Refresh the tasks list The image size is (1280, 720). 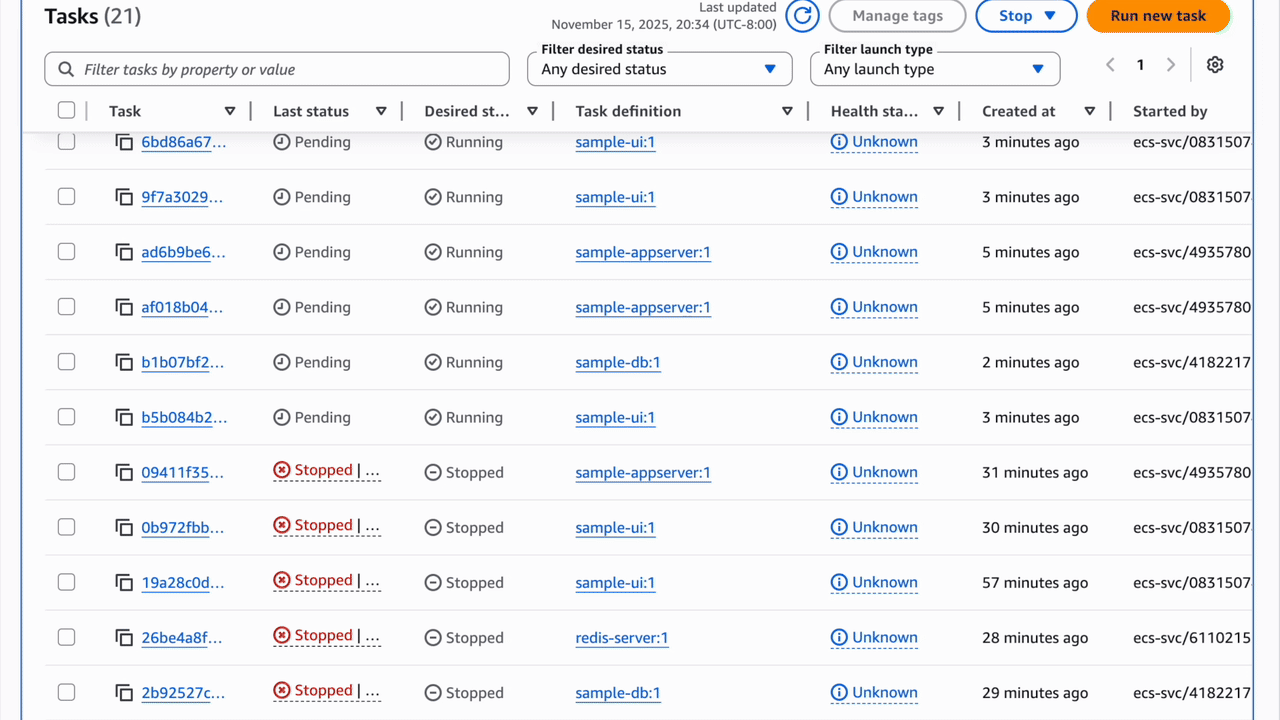pyautogui.click(x=802, y=16)
